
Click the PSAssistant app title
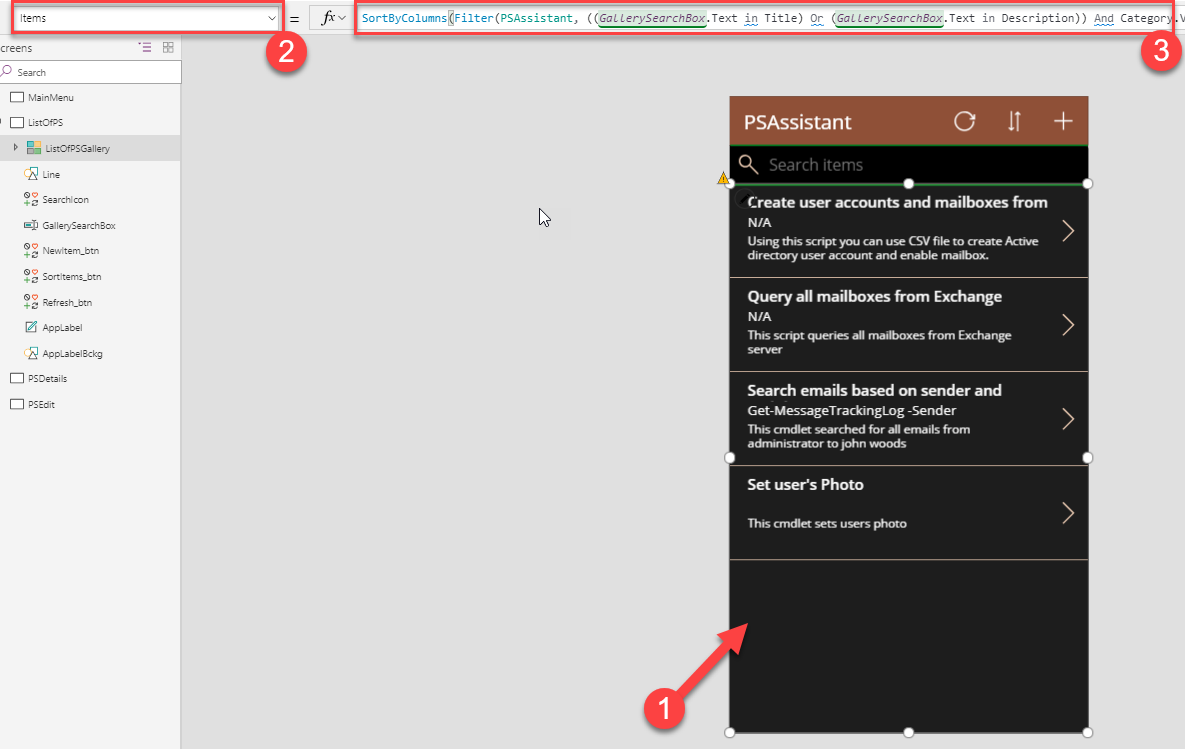(797, 122)
